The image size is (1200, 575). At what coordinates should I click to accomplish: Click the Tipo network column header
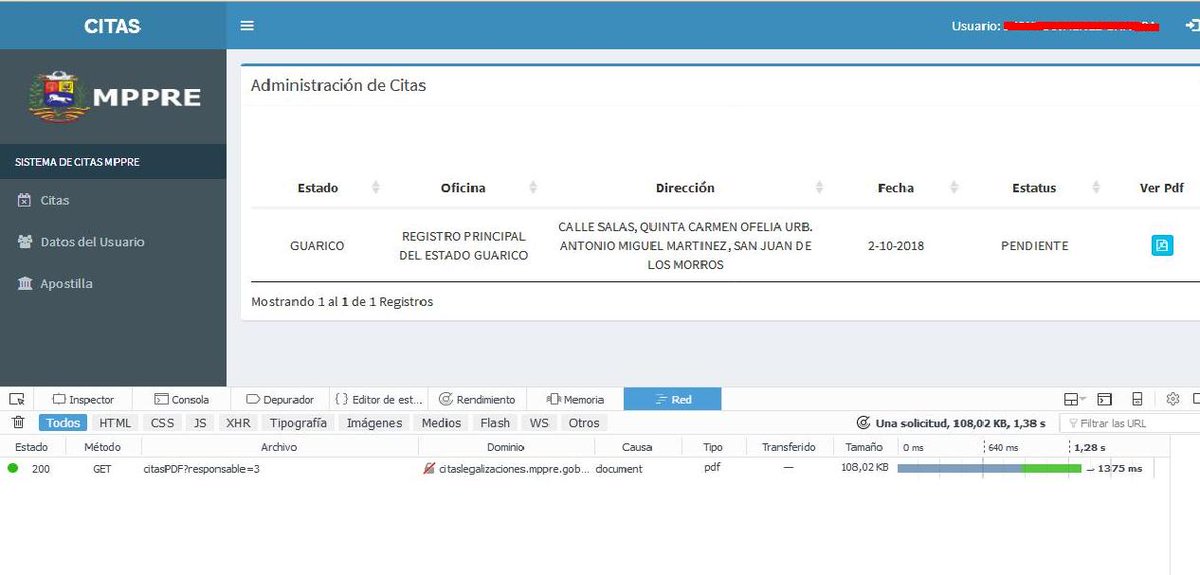712,447
